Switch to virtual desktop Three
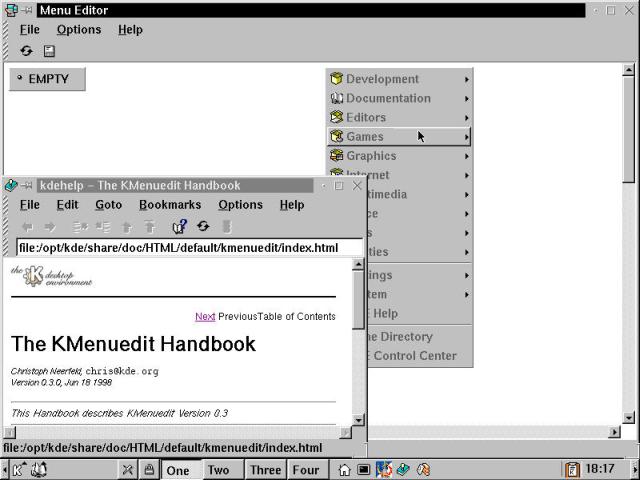This screenshot has height=480, width=640. [265, 470]
